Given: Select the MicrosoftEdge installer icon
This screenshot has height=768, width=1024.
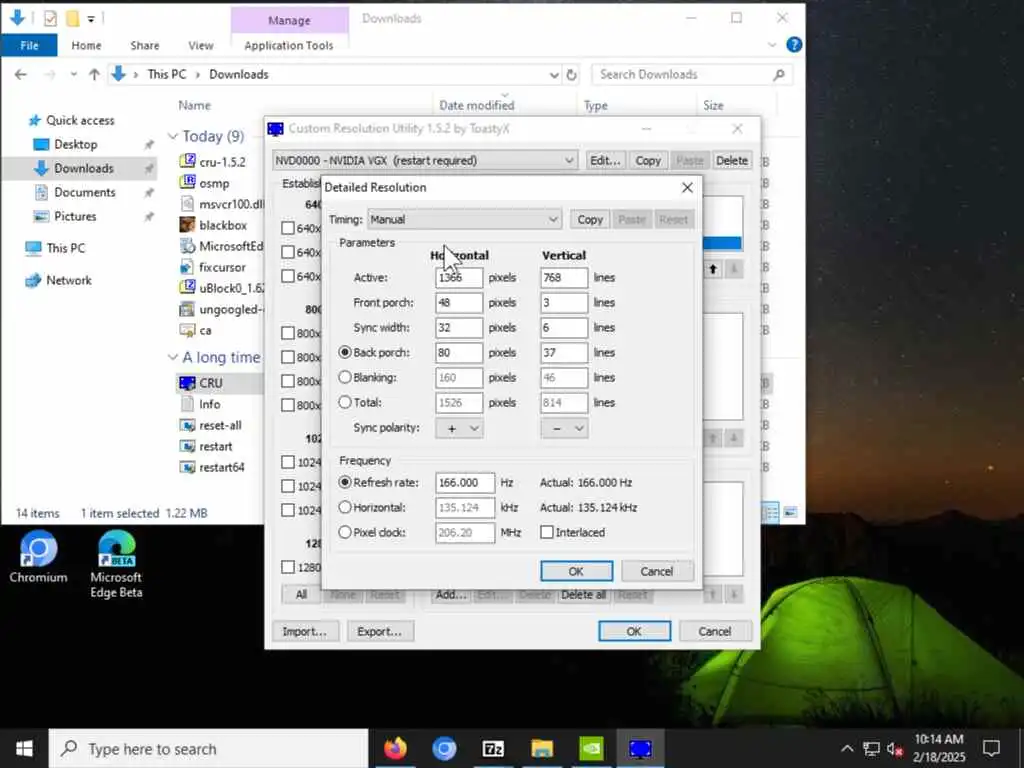Looking at the screenshot, I should point(187,246).
